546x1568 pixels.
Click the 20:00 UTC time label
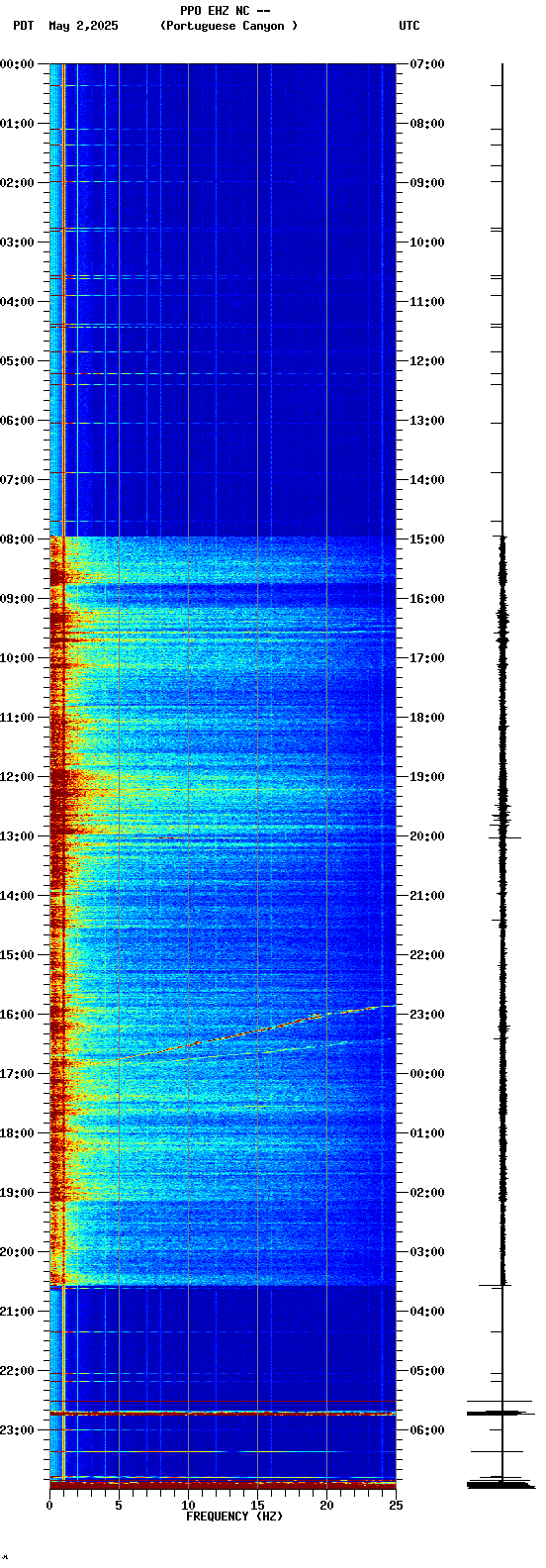(x=427, y=836)
